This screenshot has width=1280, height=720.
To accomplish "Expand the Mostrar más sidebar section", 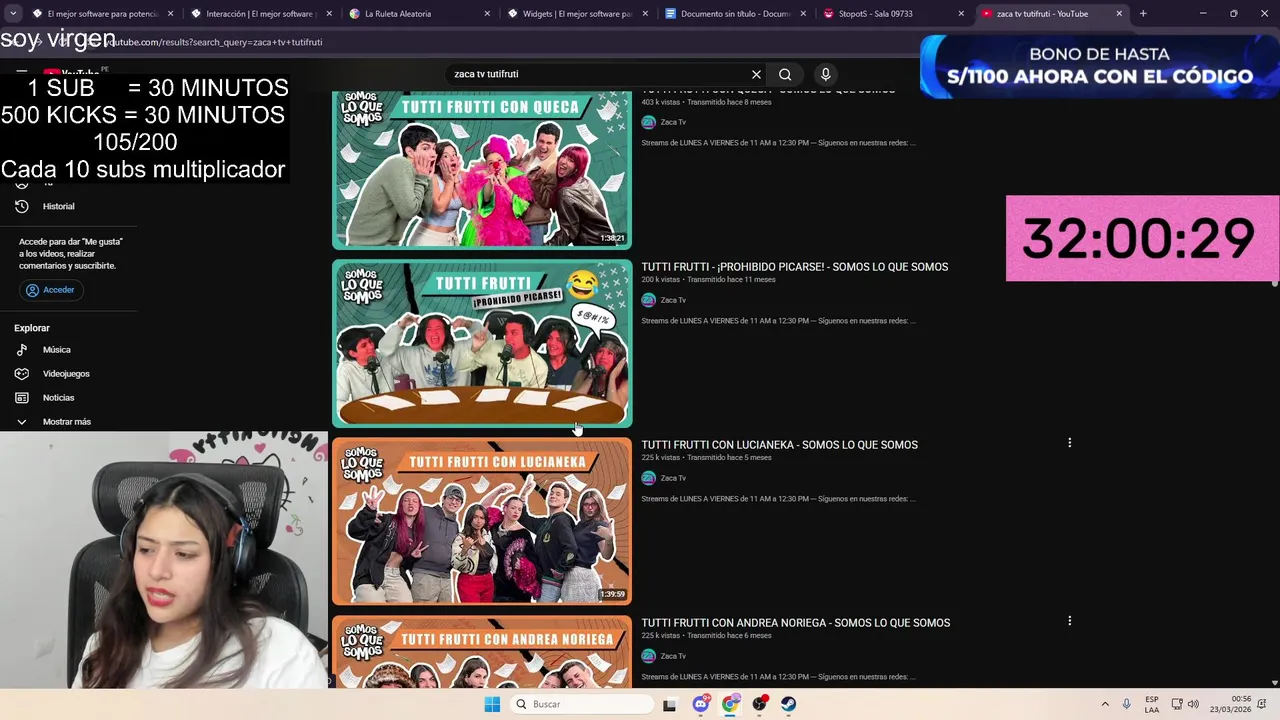I will click(66, 422).
